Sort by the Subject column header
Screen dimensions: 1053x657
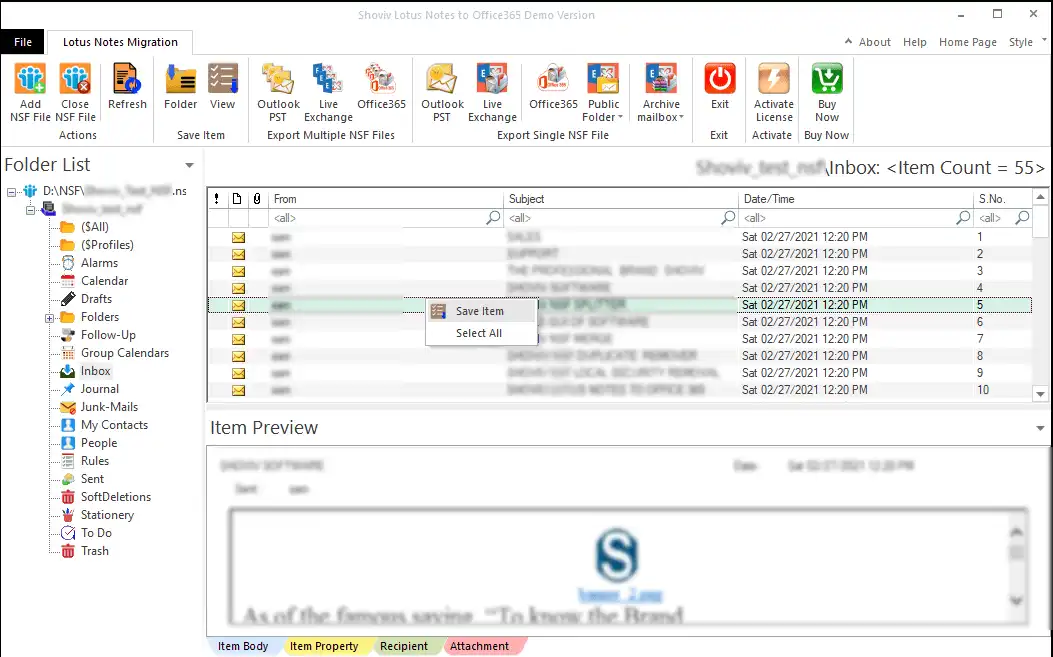pos(621,199)
